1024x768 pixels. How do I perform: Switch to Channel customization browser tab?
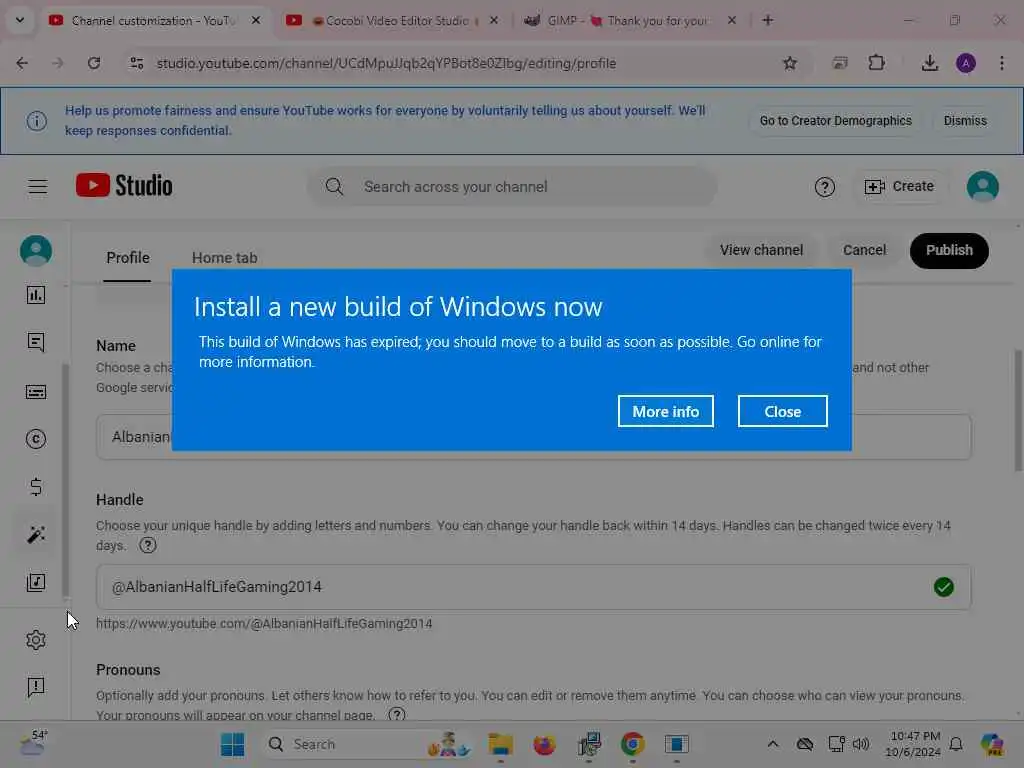click(x=155, y=21)
